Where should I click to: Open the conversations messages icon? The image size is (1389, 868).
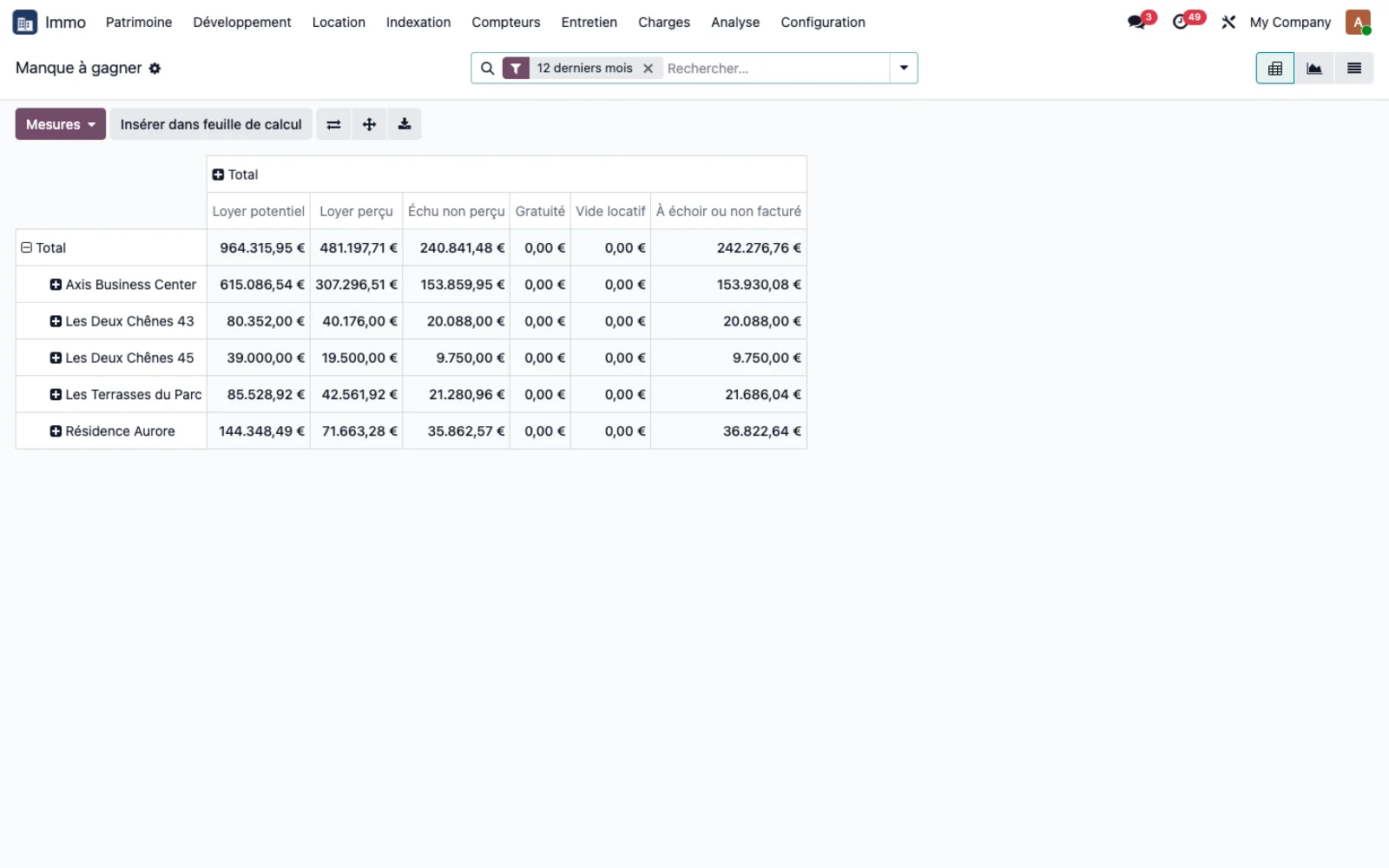1136,23
